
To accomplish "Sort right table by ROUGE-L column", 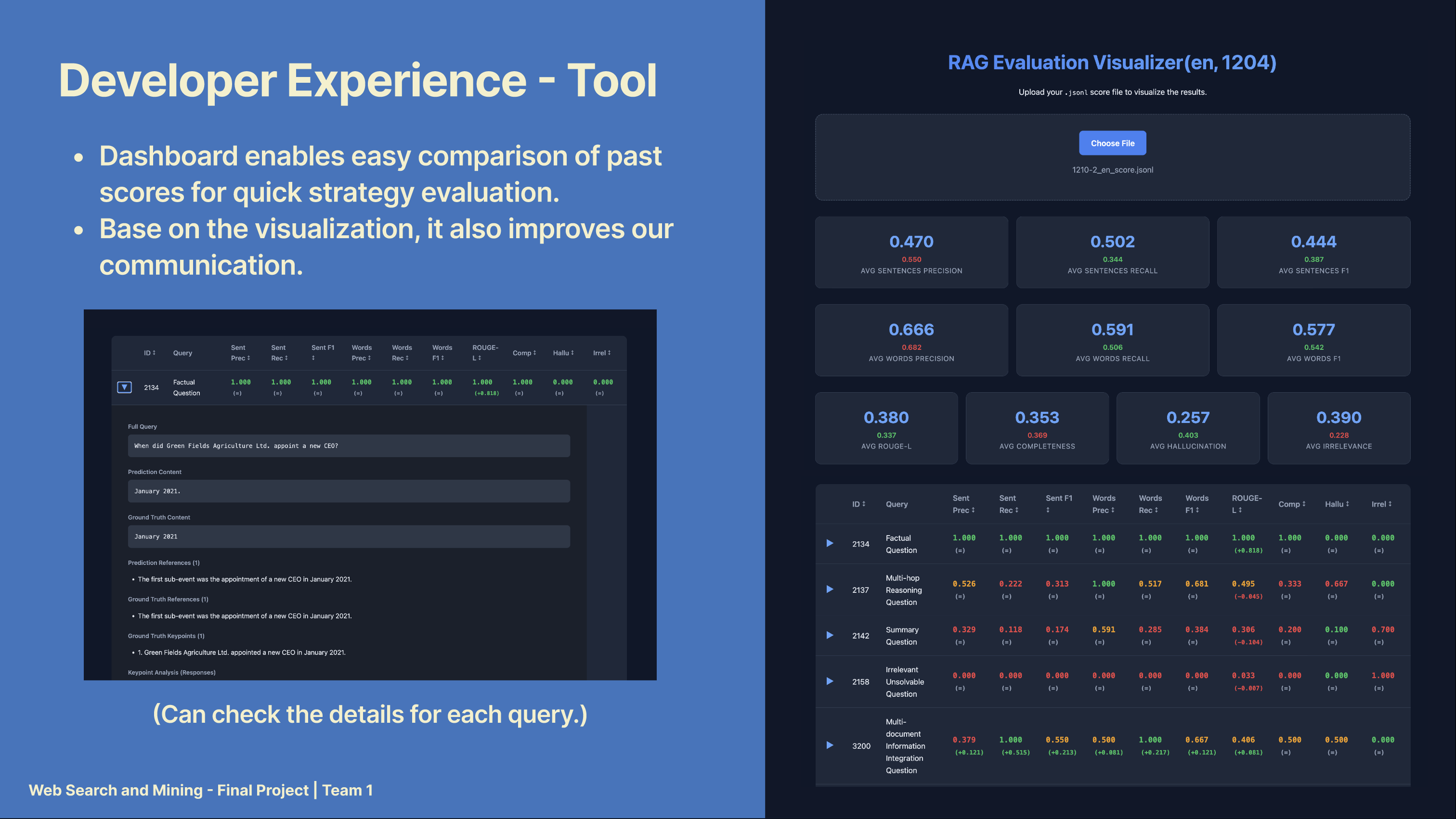I will coord(1245,504).
